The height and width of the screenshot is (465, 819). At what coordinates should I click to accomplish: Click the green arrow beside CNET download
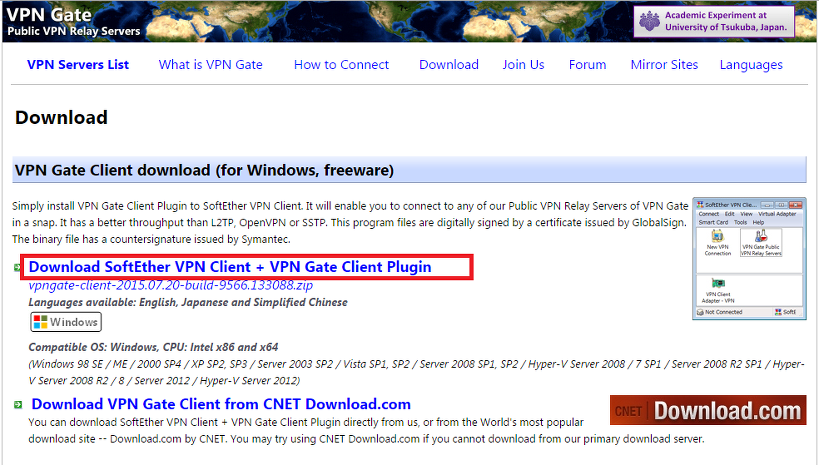tap(17, 404)
